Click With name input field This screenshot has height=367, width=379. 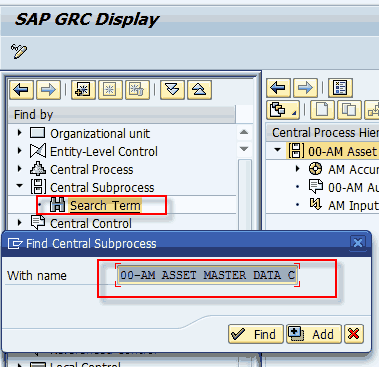click(x=207, y=275)
